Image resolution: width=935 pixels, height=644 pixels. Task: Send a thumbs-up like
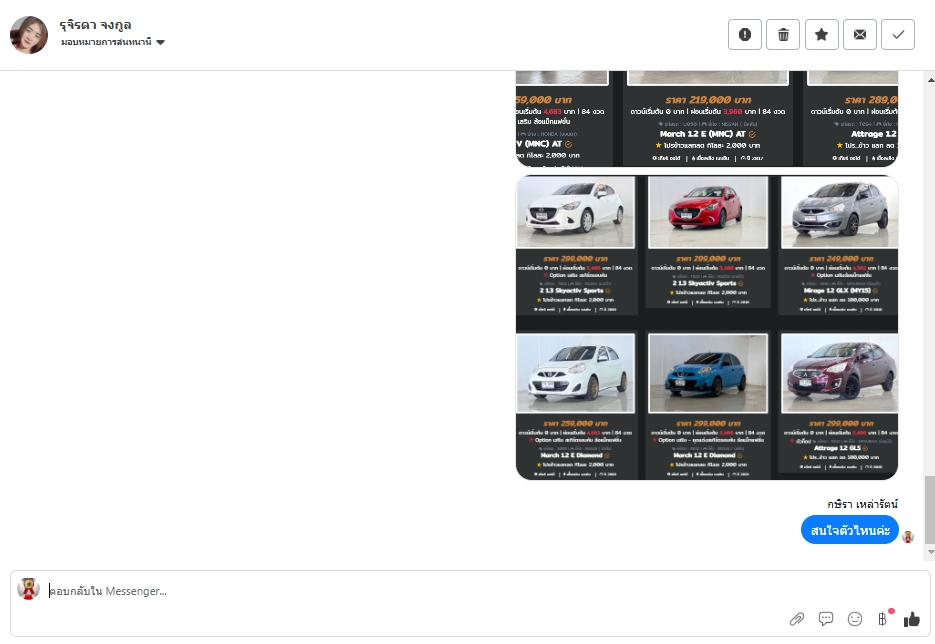coord(911,619)
